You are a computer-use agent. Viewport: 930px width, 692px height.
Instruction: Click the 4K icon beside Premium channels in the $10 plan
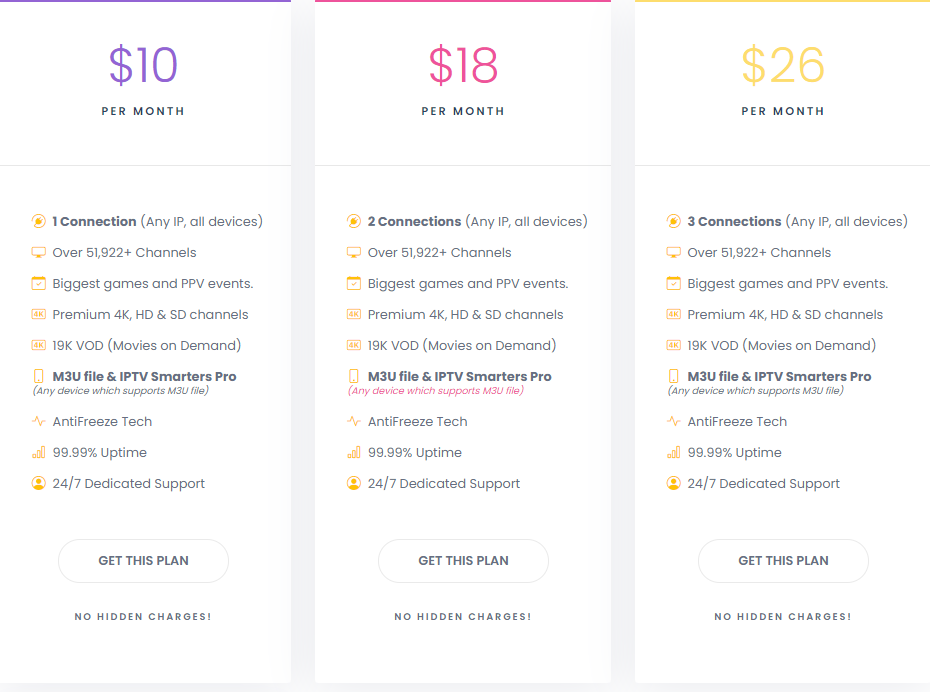[38, 315]
